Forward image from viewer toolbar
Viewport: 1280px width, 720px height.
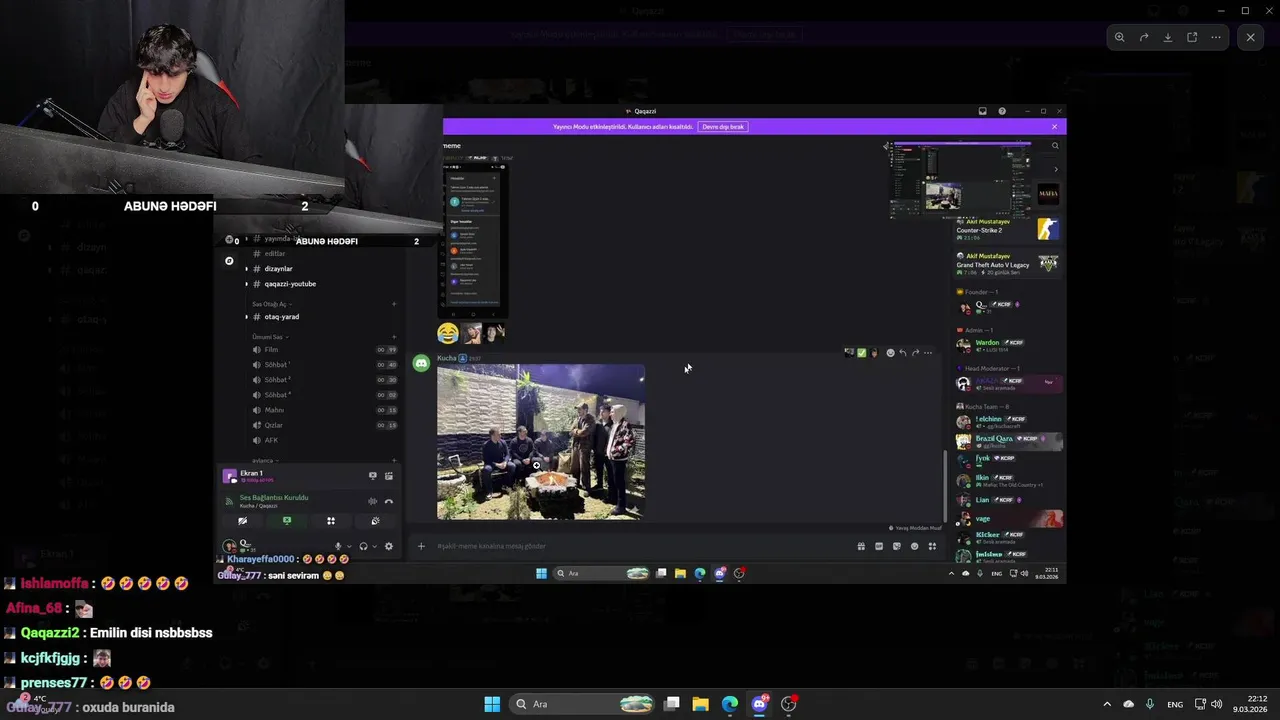click(x=1144, y=37)
